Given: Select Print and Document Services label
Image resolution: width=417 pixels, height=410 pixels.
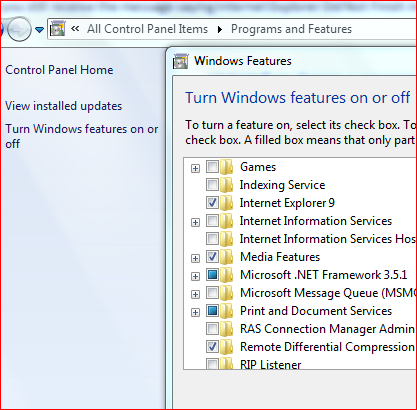Looking at the screenshot, I should (x=316, y=311).
